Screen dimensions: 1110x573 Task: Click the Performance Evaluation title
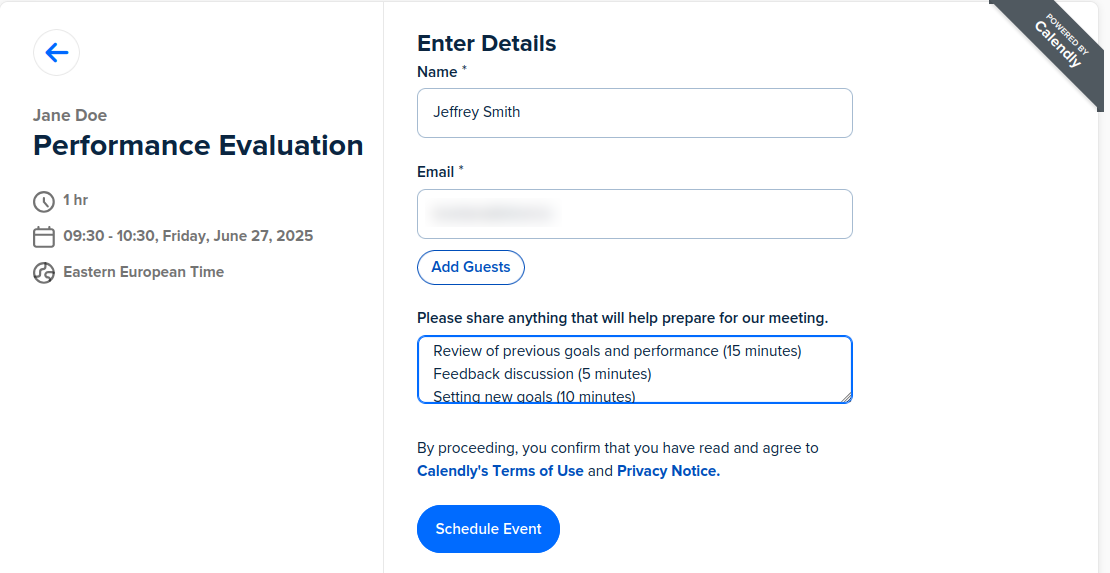click(x=198, y=145)
